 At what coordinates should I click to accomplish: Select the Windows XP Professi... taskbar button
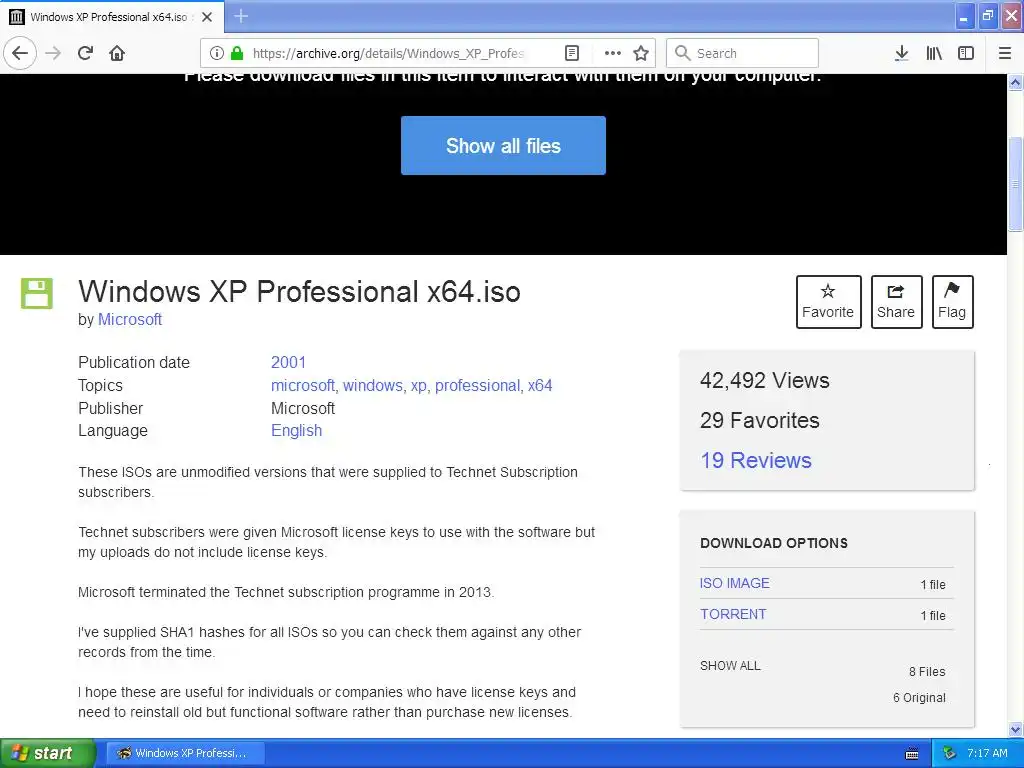(x=185, y=753)
